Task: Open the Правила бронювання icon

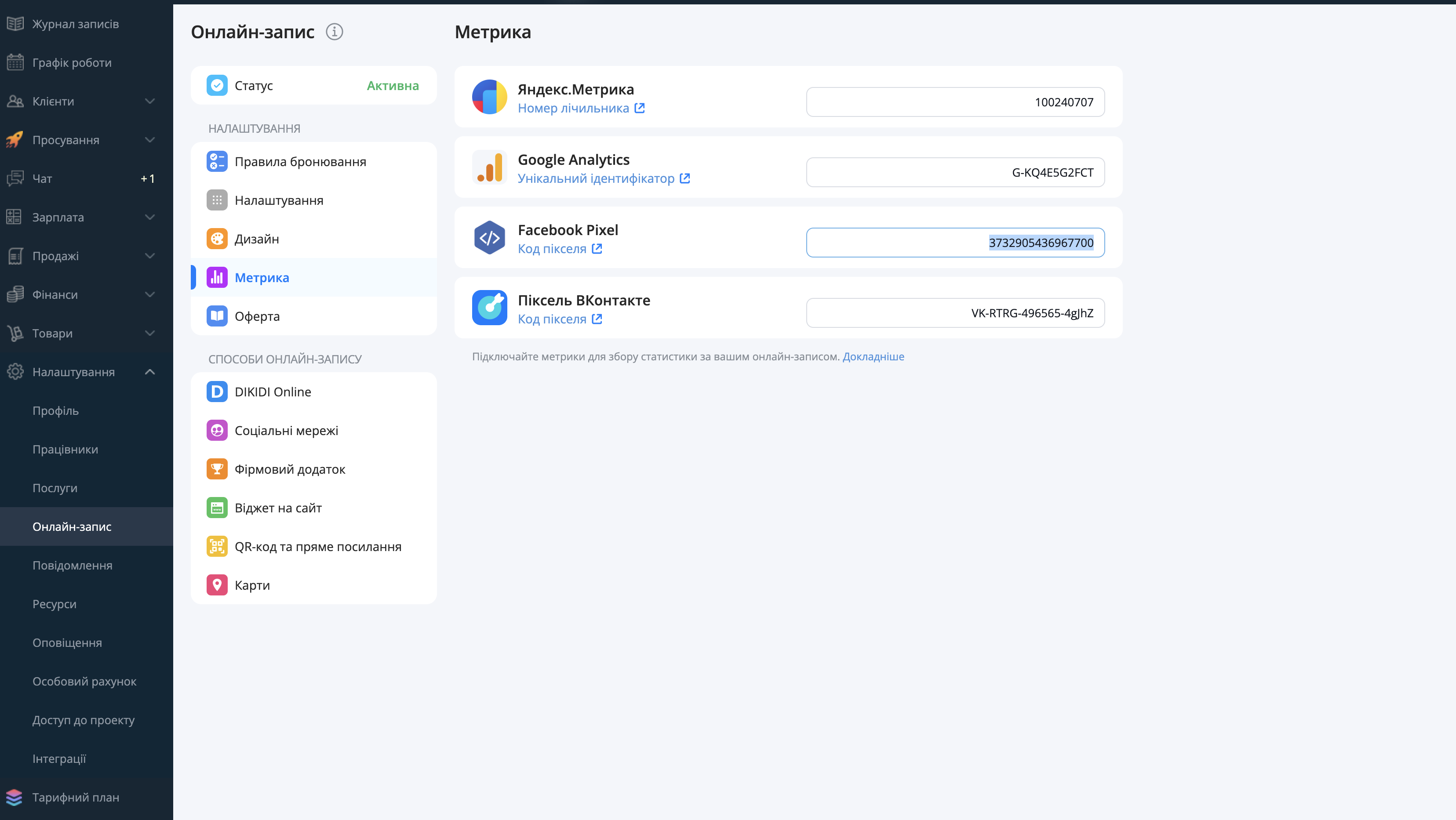Action: 217,162
